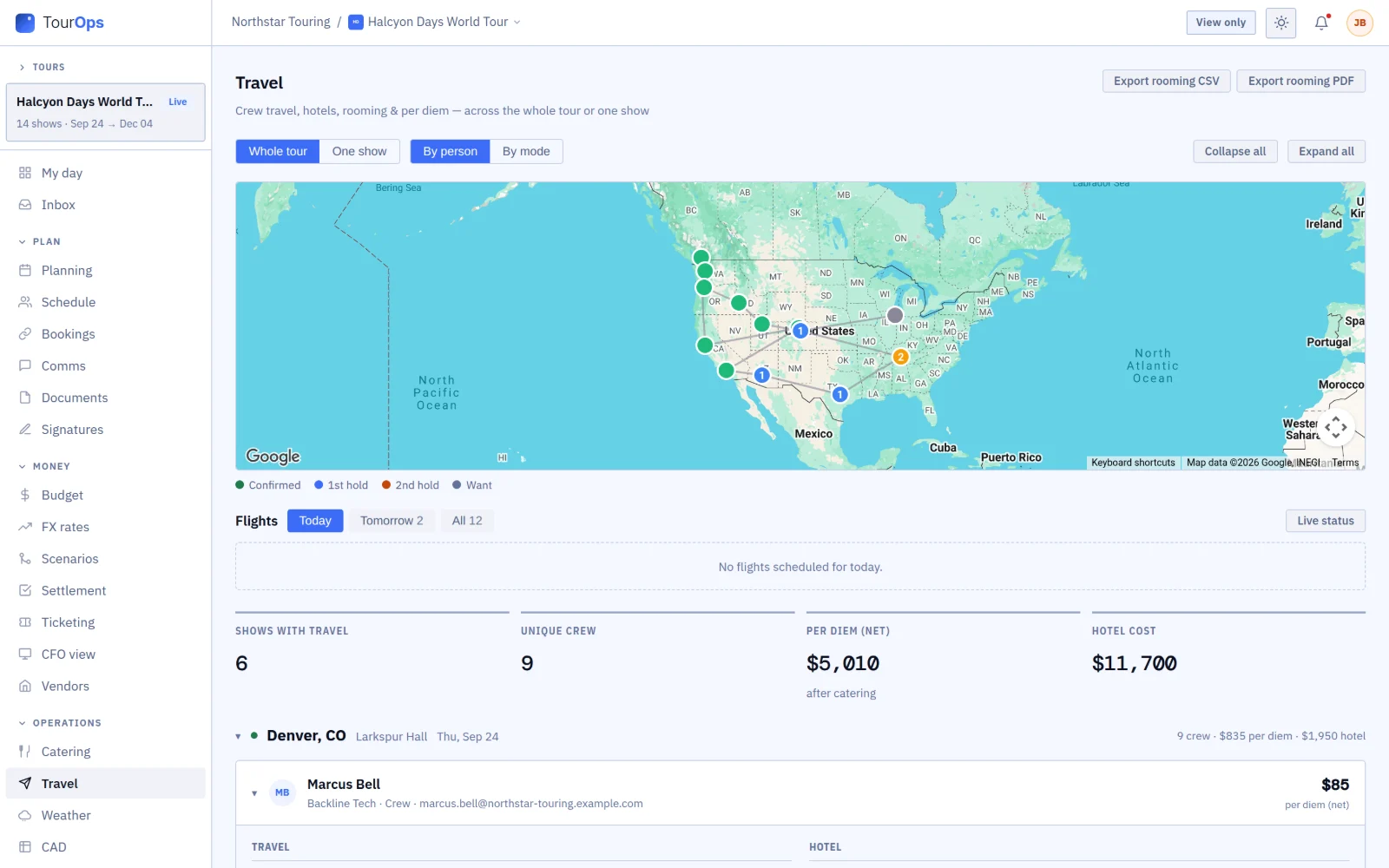Click the Planning calendar icon

click(x=25, y=271)
